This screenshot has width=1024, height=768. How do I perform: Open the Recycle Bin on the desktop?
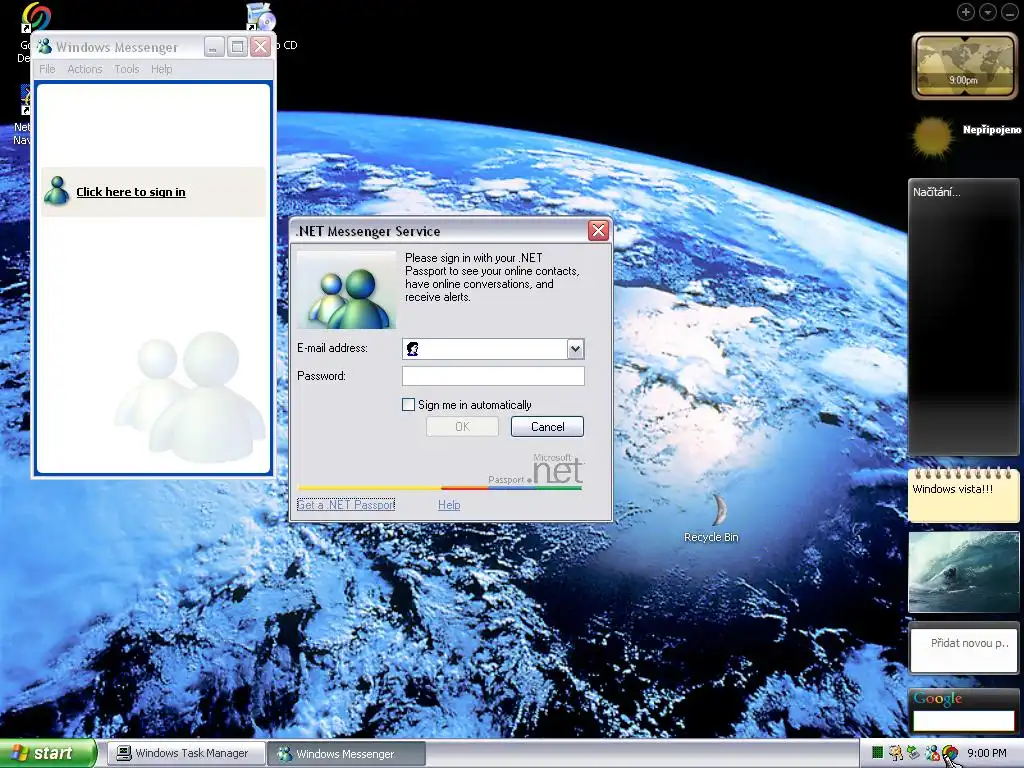click(717, 510)
